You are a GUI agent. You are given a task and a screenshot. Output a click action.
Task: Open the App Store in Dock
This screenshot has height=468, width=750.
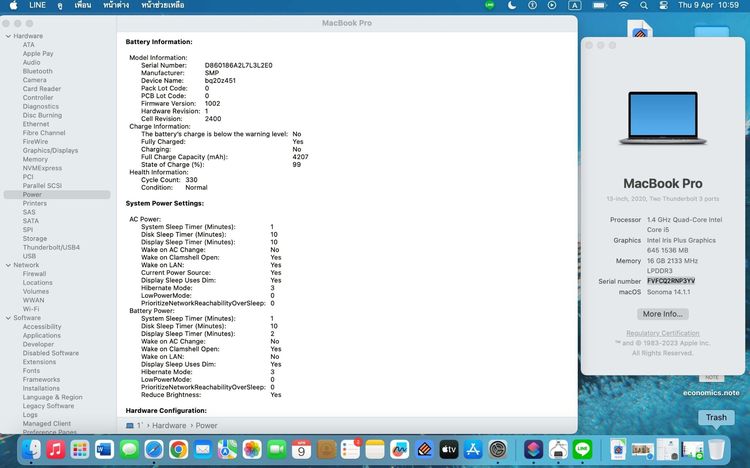pyautogui.click(x=473, y=450)
